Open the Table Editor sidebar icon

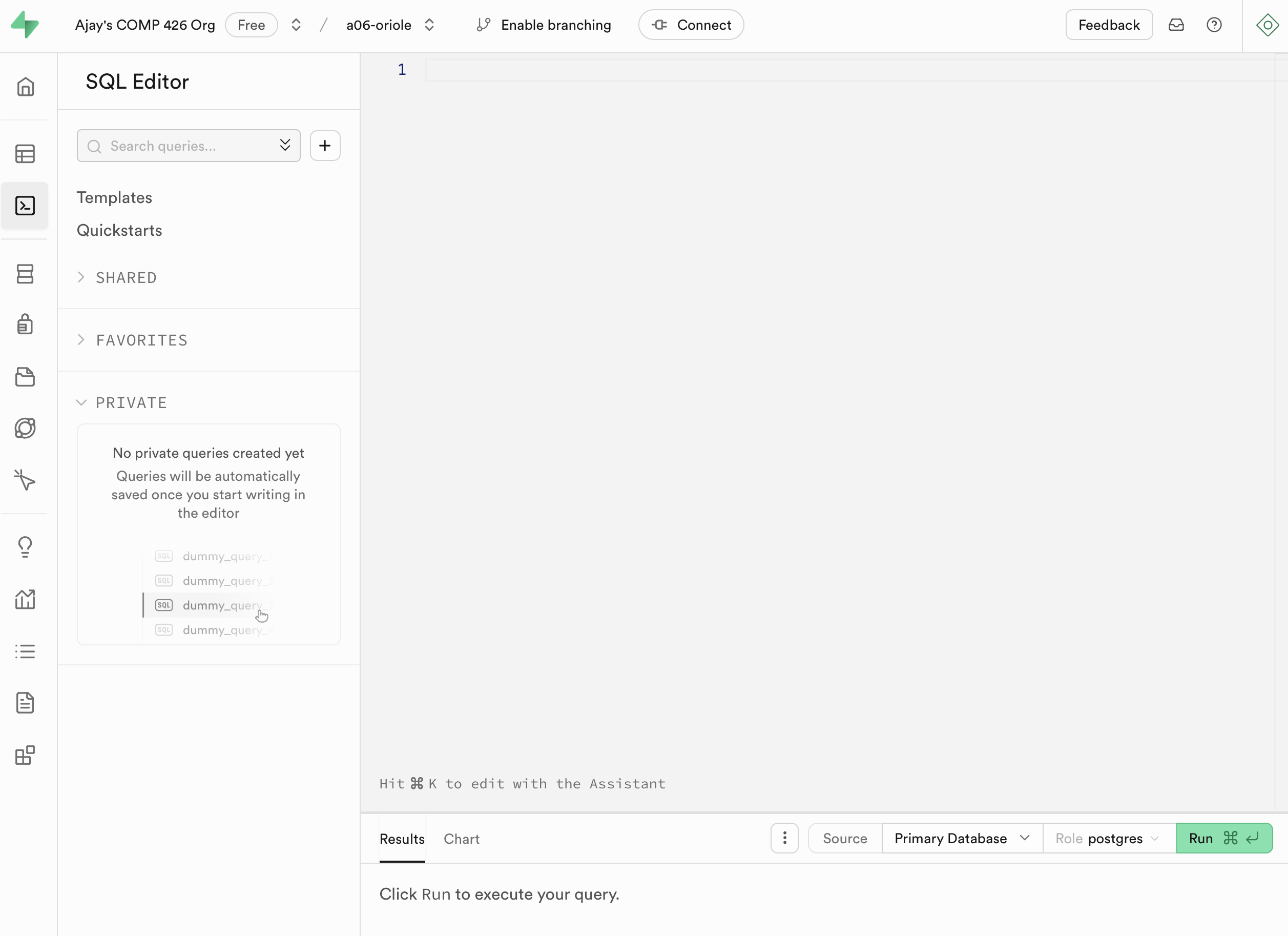pos(25,153)
